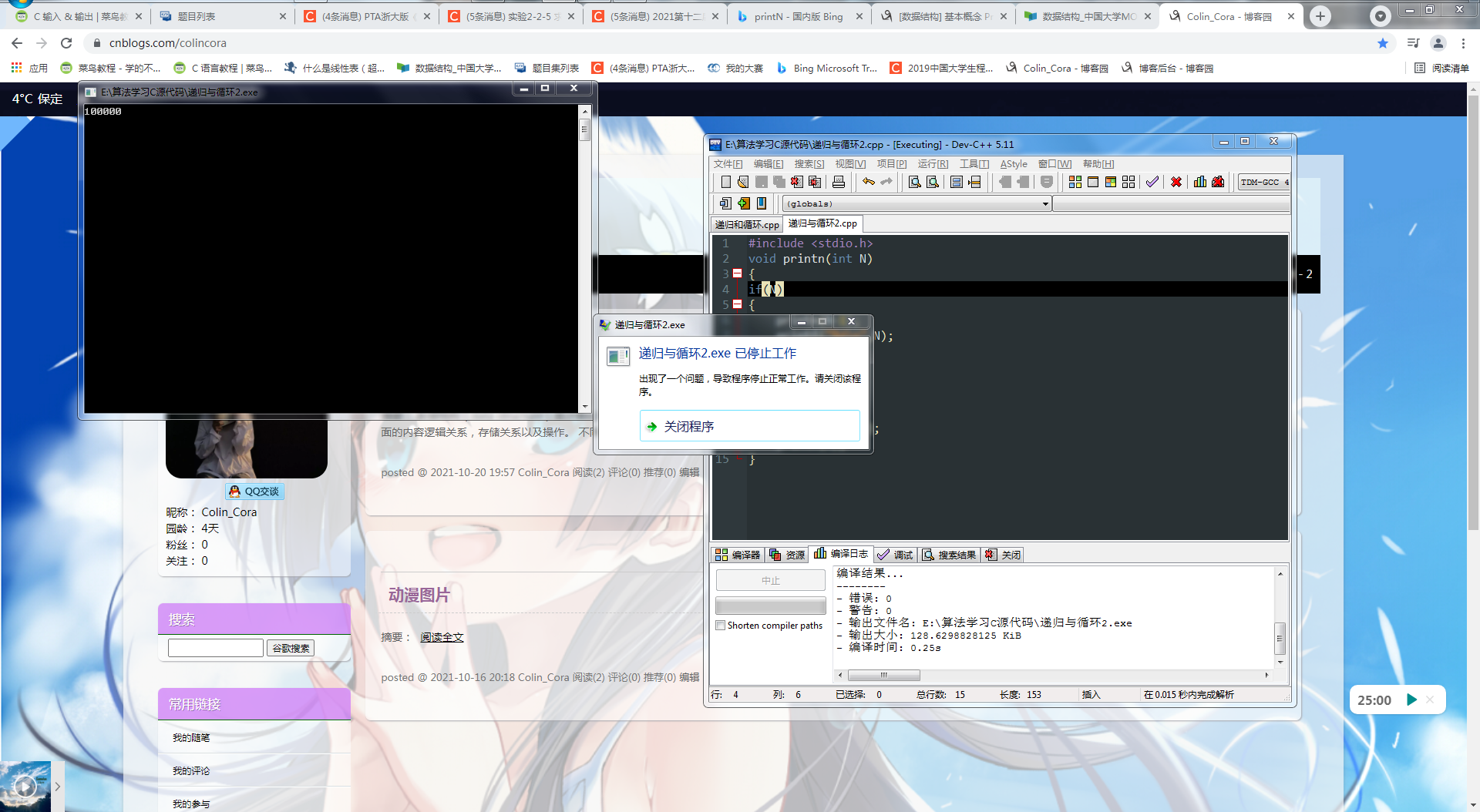Switch to the 调试 bottom panel tab
The image size is (1480, 812).
click(x=895, y=555)
